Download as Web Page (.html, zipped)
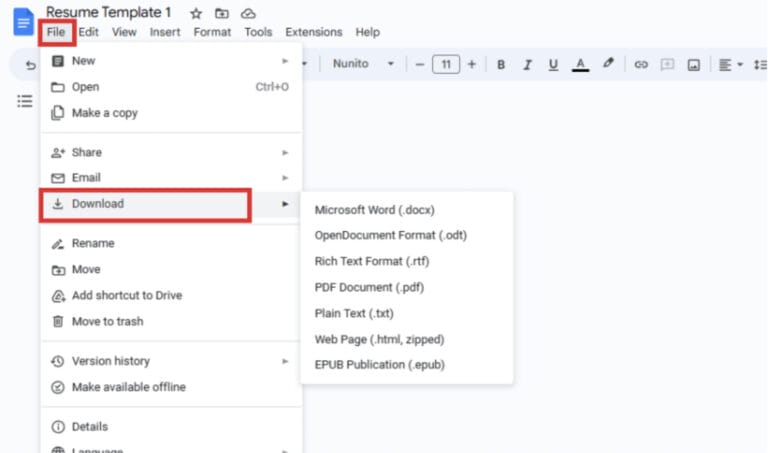Viewport: 768px width, 453px height. point(407,339)
